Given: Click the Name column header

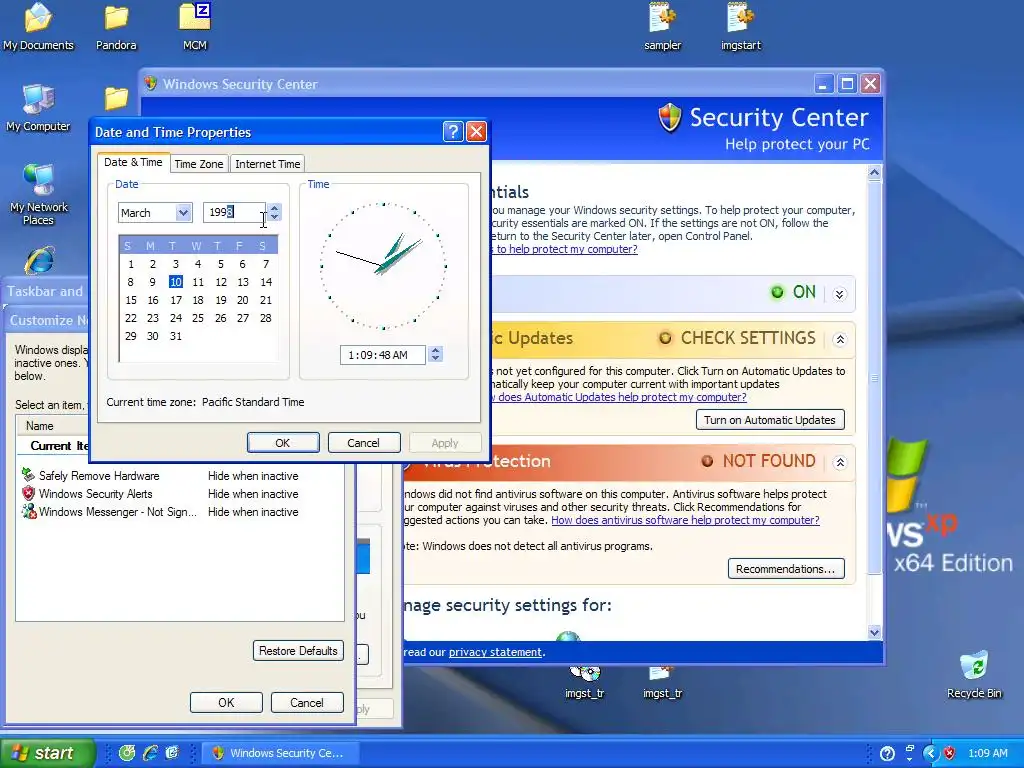Looking at the screenshot, I should coord(52,426).
